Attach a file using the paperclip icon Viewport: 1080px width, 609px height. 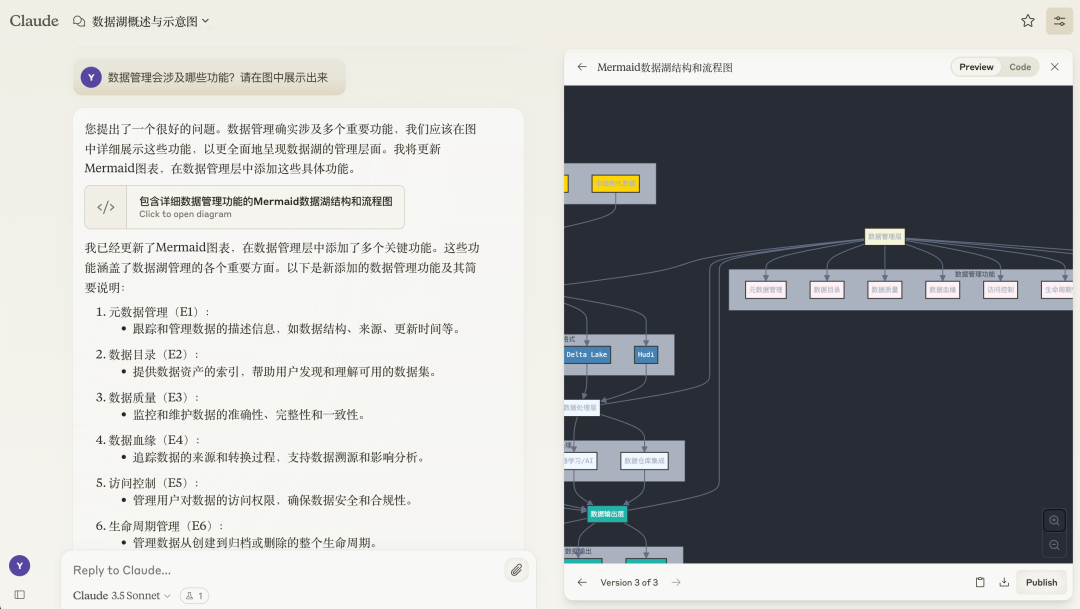coord(517,570)
